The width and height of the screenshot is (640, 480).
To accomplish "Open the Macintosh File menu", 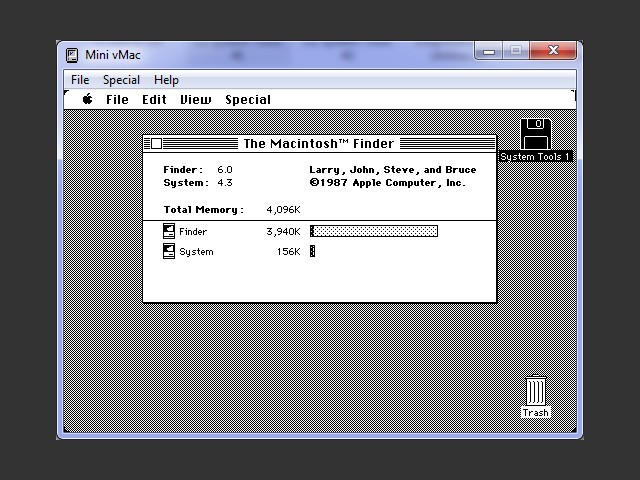I will pyautogui.click(x=117, y=100).
